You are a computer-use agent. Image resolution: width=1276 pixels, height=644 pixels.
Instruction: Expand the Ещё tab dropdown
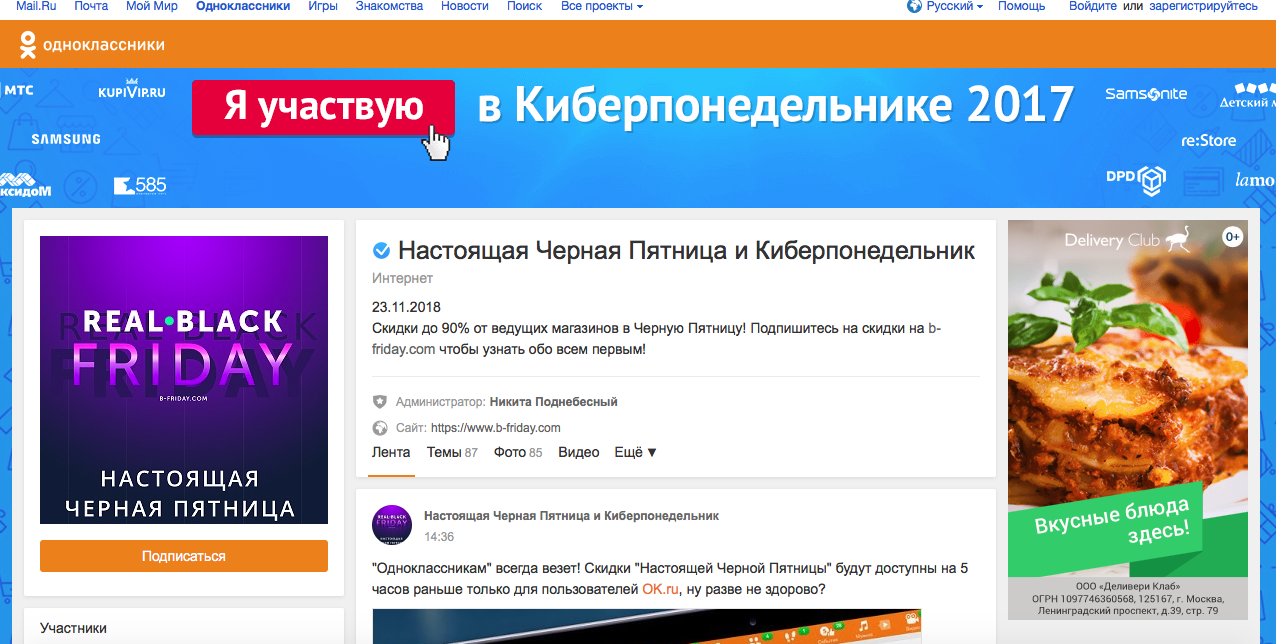tap(636, 452)
